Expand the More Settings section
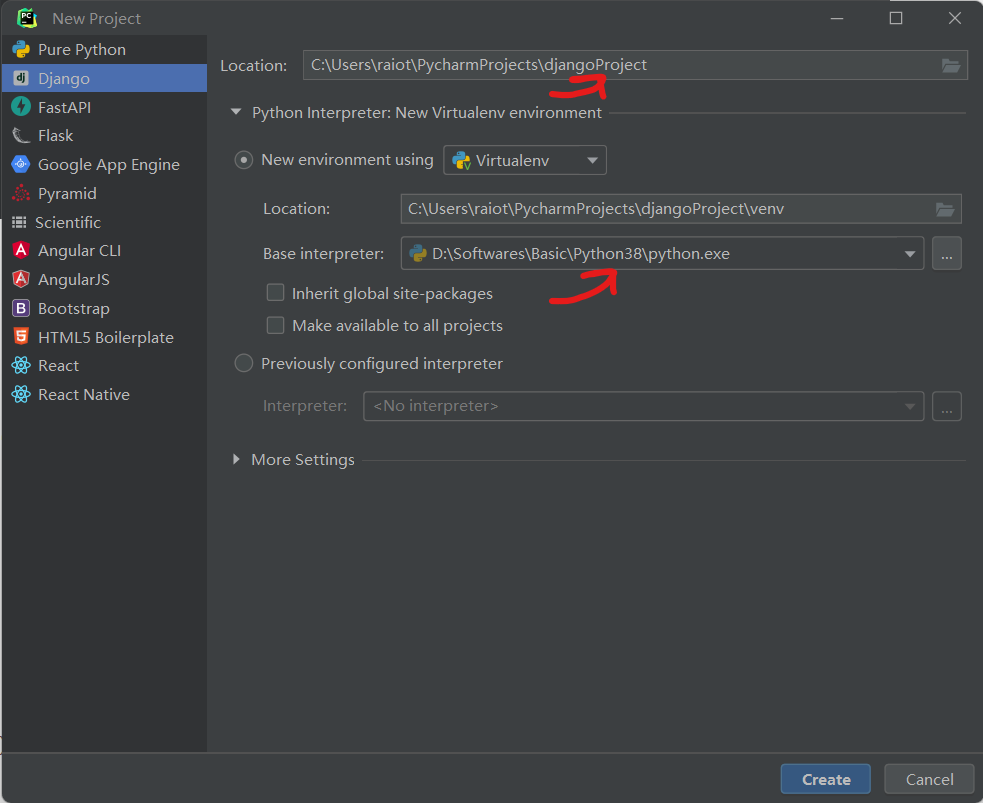 (237, 460)
